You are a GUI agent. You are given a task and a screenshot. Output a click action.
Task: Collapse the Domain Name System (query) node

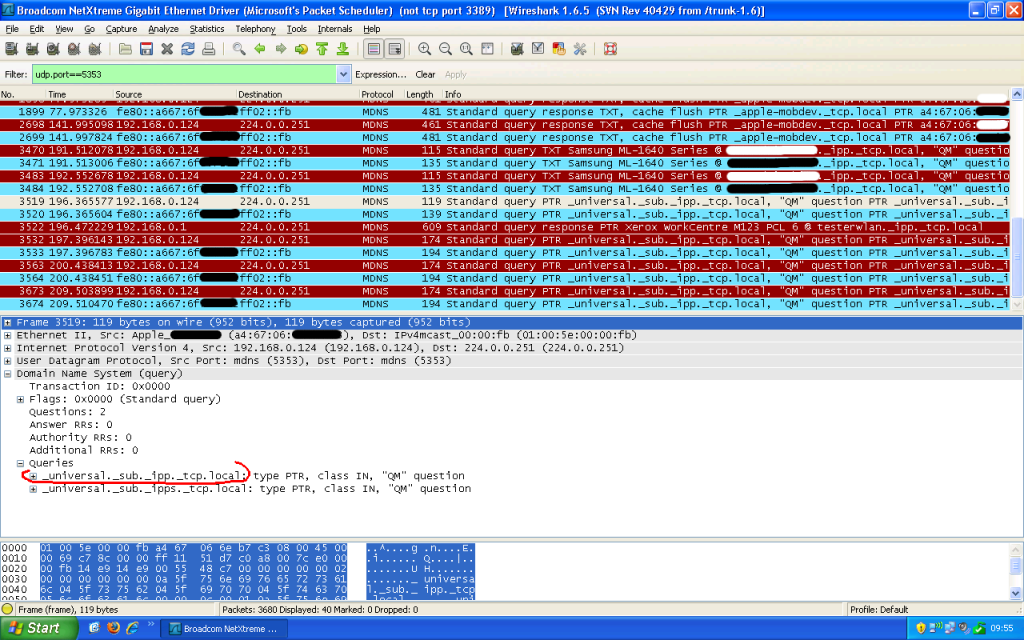click(x=7, y=374)
